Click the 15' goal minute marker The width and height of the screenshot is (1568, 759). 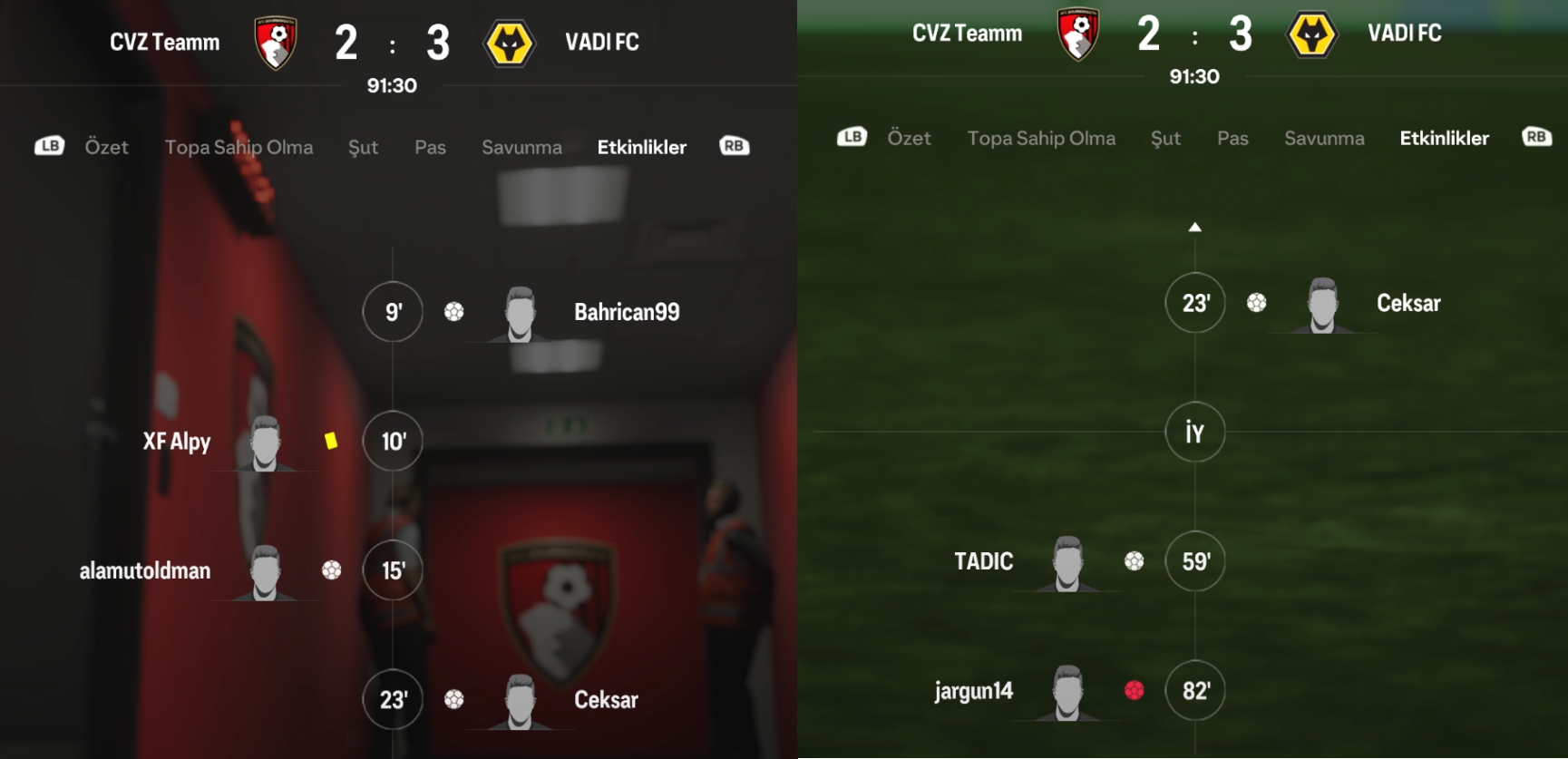[x=393, y=570]
